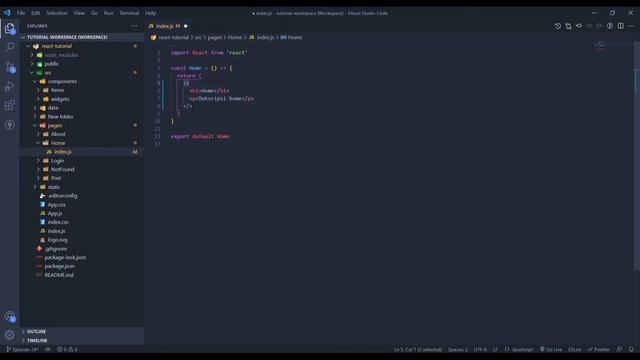
Task: Open the Search view in activity bar
Action: point(10,47)
